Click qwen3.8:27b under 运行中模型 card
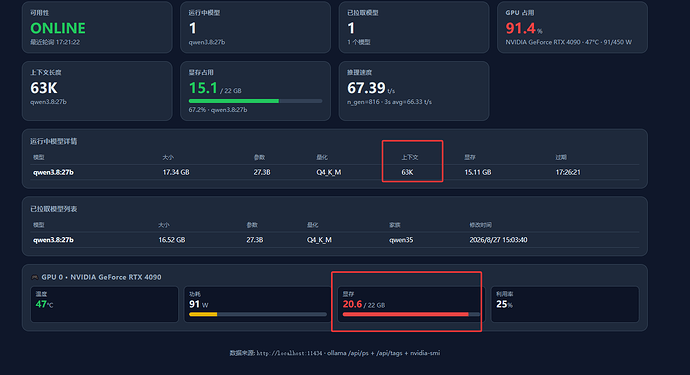The height and width of the screenshot is (375, 690). pos(207,42)
